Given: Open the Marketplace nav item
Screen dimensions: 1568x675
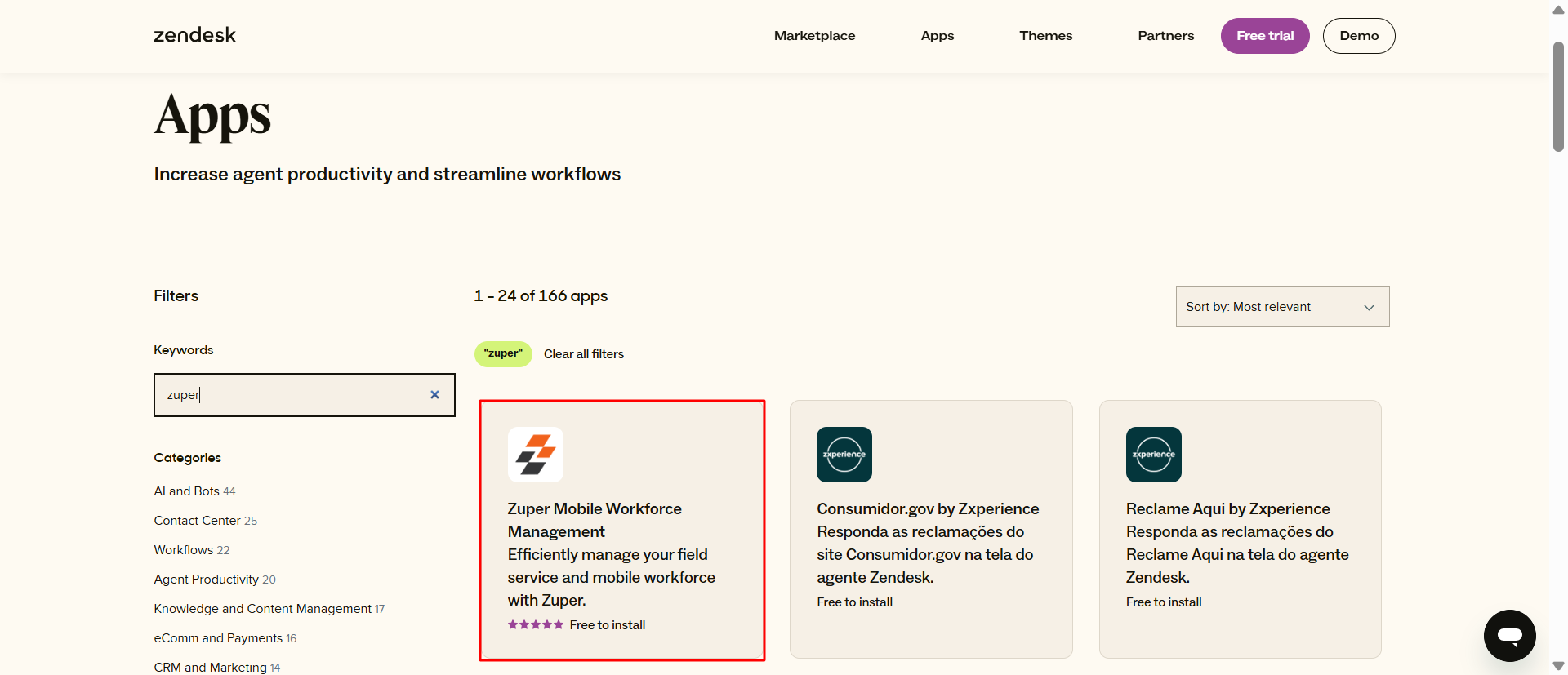Looking at the screenshot, I should coord(814,36).
